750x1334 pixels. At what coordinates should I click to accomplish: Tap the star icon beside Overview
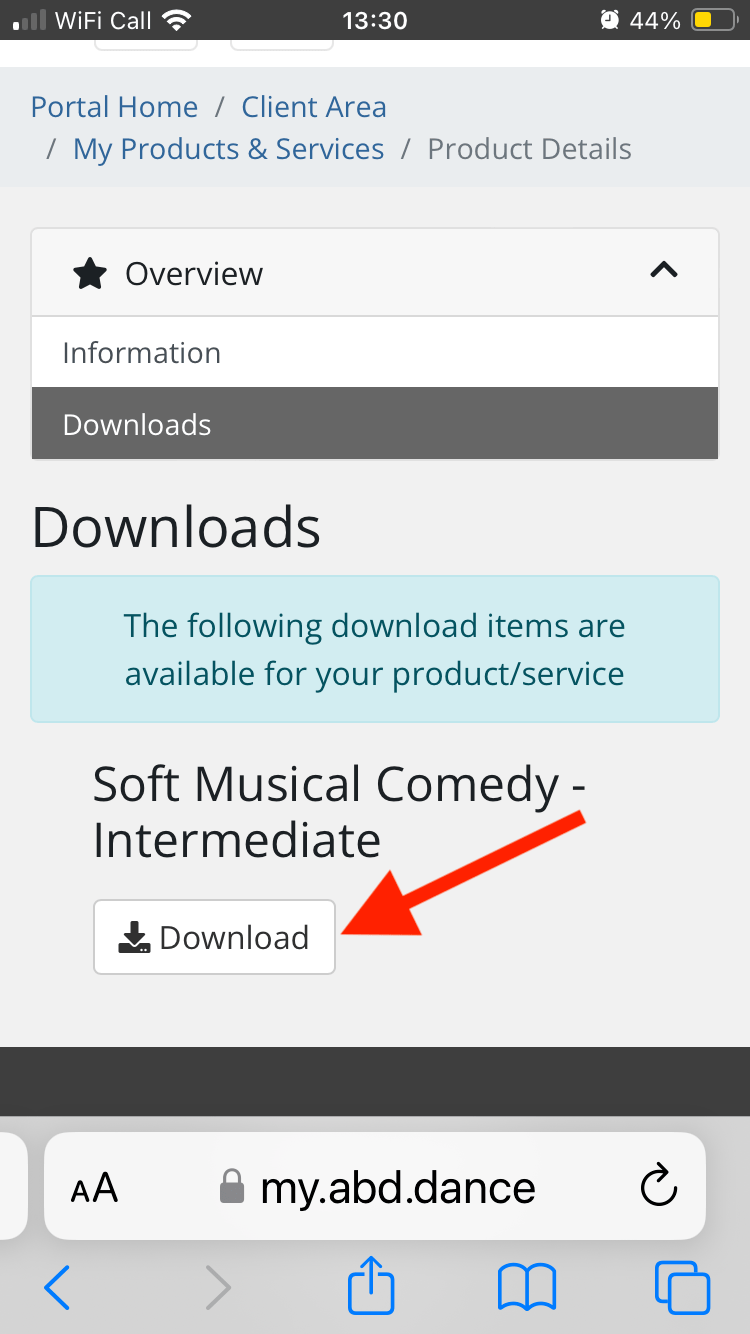pos(90,274)
